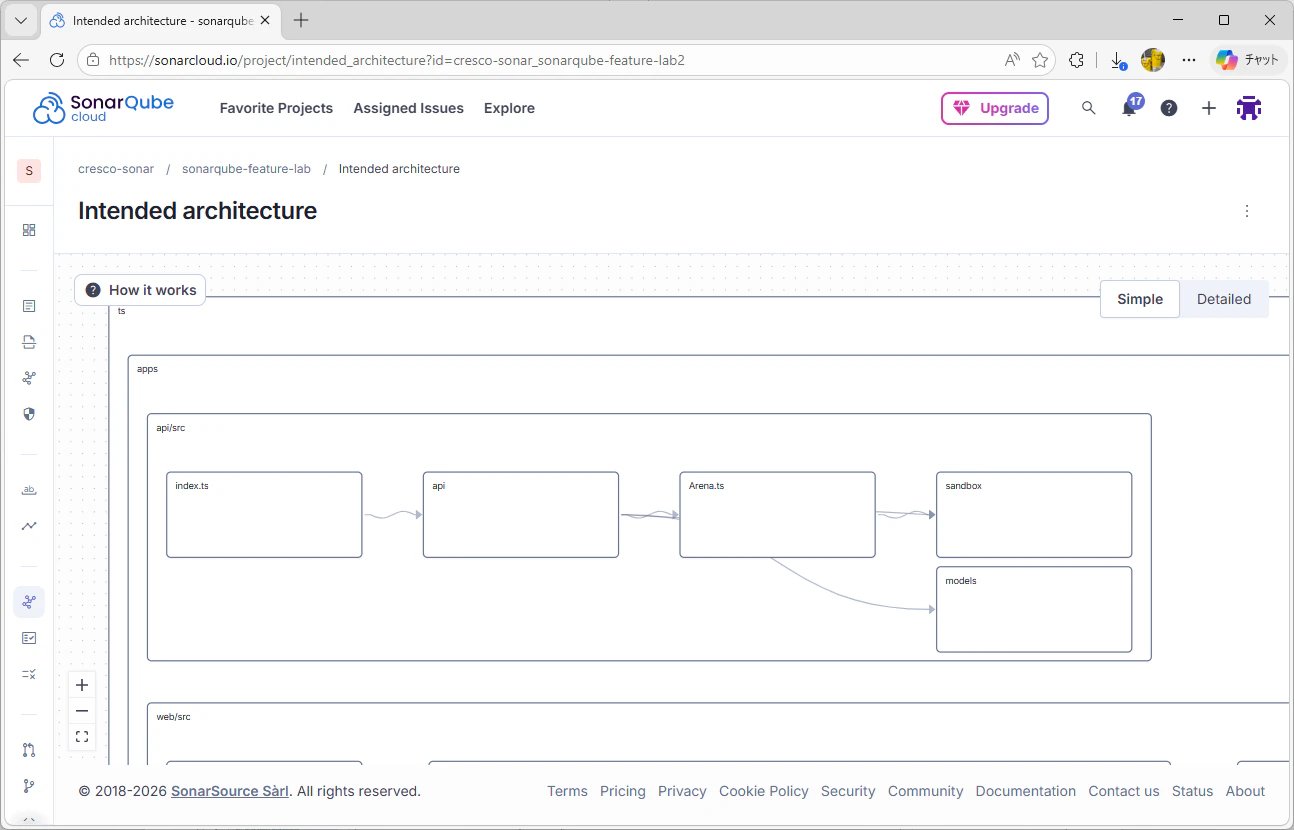Screen dimensions: 1294x830
Task: Select the 'api' node next to index.ts
Action: [521, 515]
